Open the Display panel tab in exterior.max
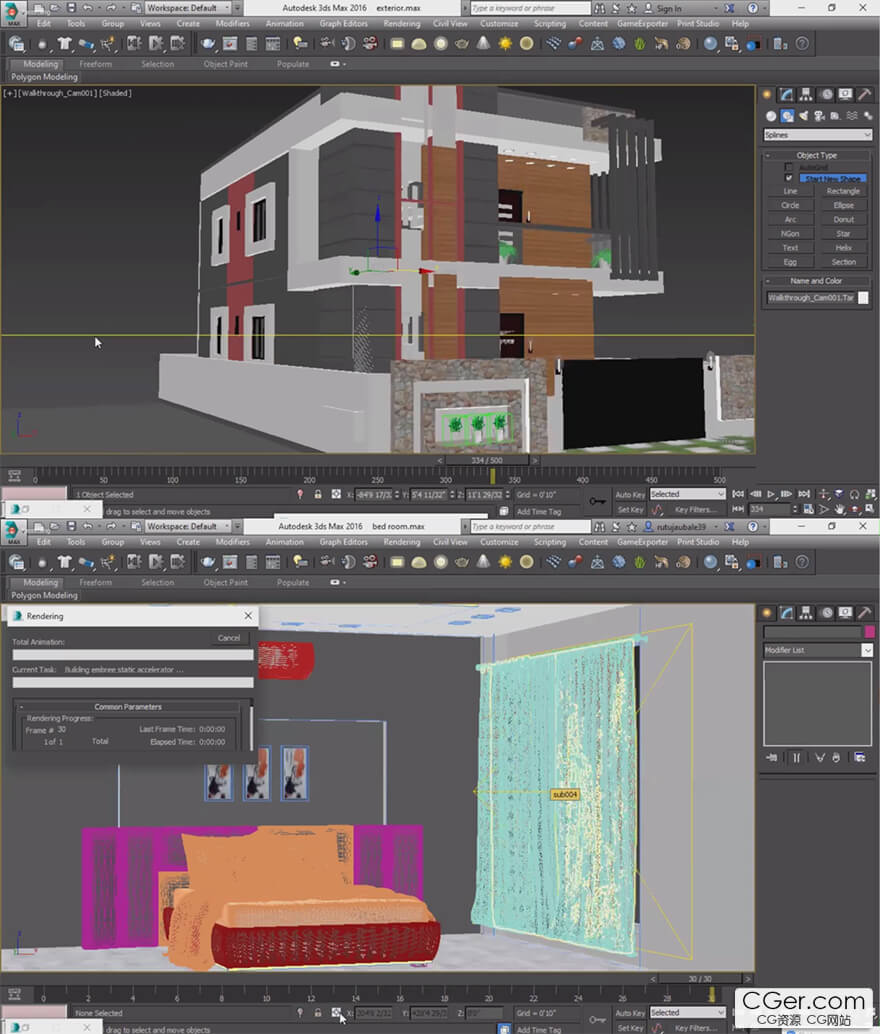The width and height of the screenshot is (880, 1034). coord(845,94)
